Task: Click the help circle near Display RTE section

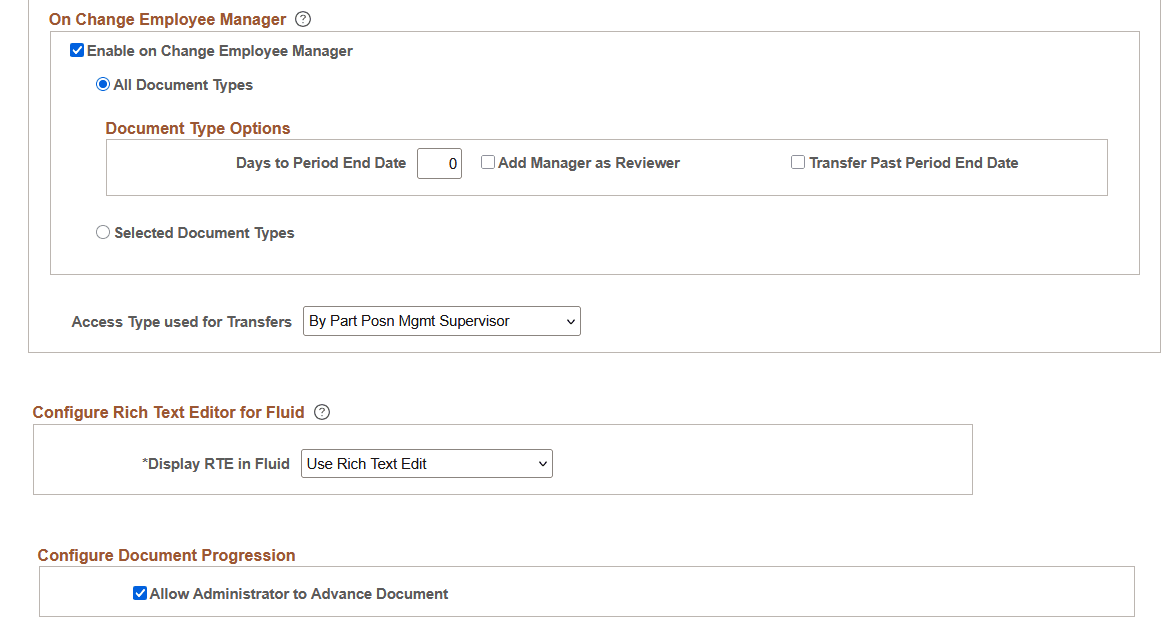Action: 321,411
